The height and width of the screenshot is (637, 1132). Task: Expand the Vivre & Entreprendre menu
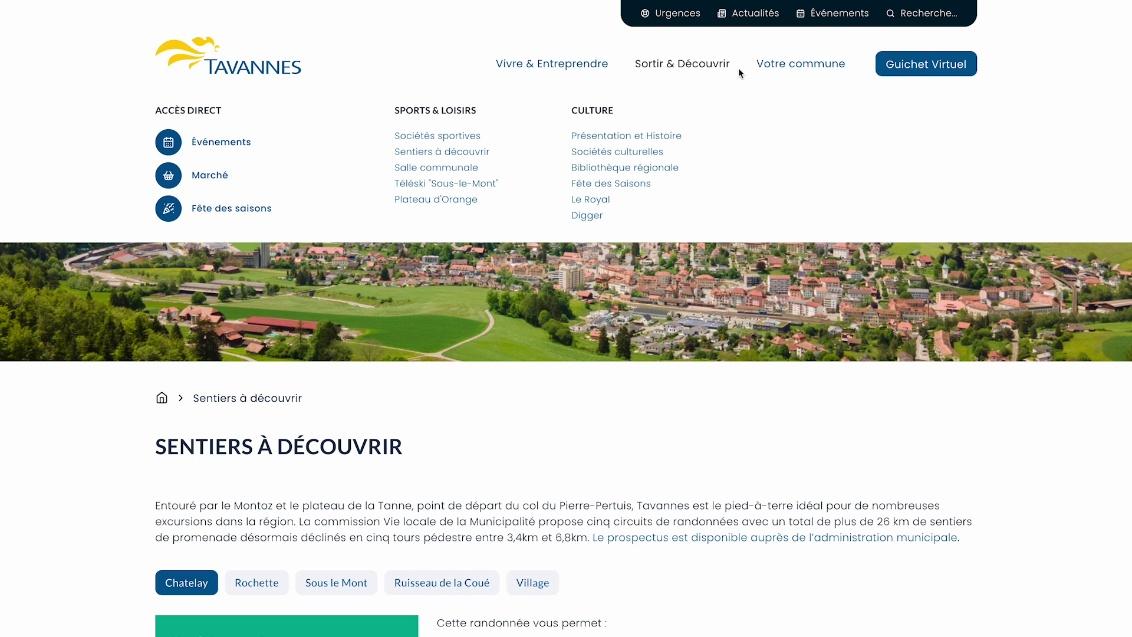551,64
